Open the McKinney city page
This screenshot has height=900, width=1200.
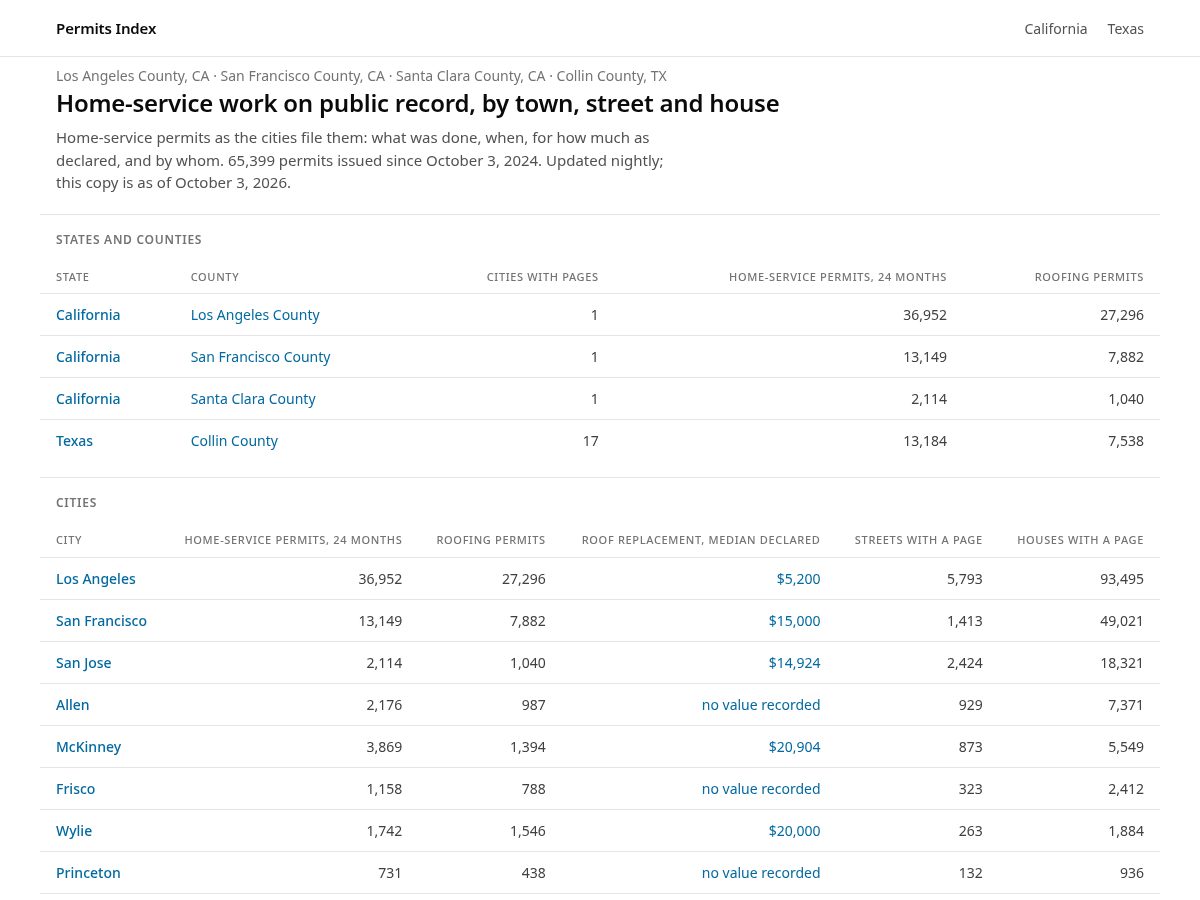(88, 747)
